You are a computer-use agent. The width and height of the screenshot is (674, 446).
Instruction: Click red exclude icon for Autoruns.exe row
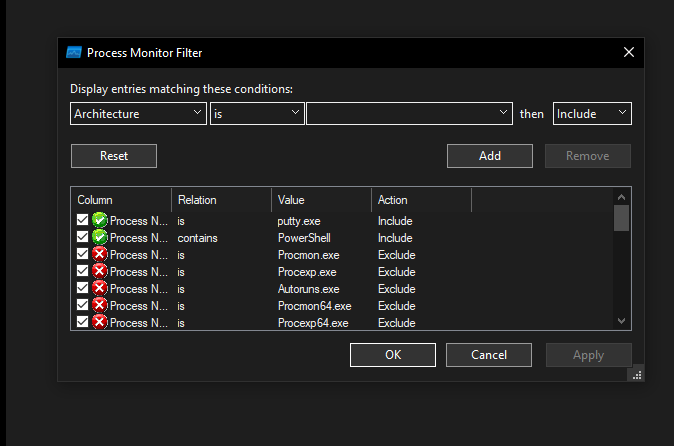pos(99,289)
